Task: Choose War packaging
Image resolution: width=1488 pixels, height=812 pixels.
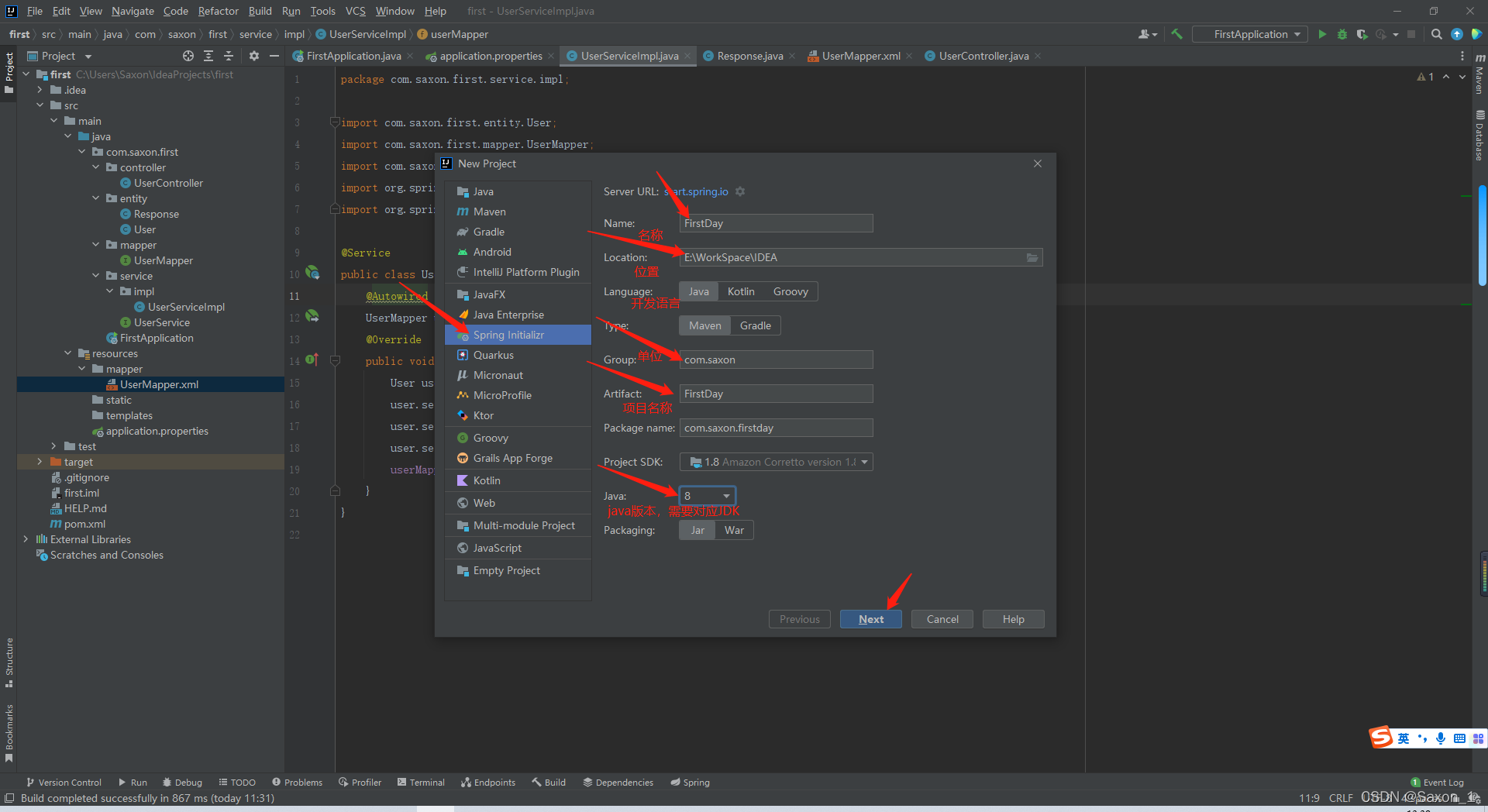Action: pos(734,530)
